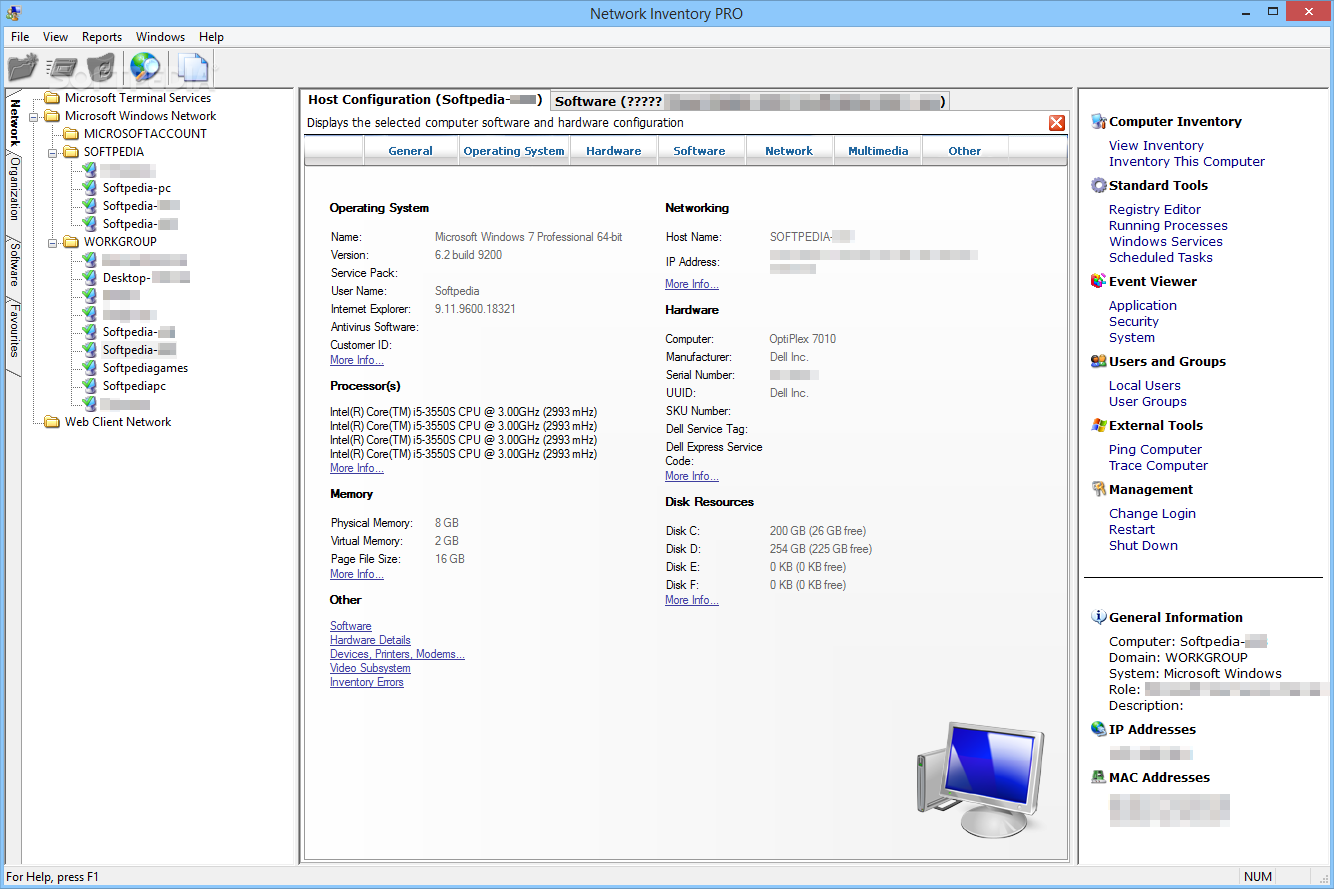Open the Windows menu
1334x889 pixels.
[160, 37]
